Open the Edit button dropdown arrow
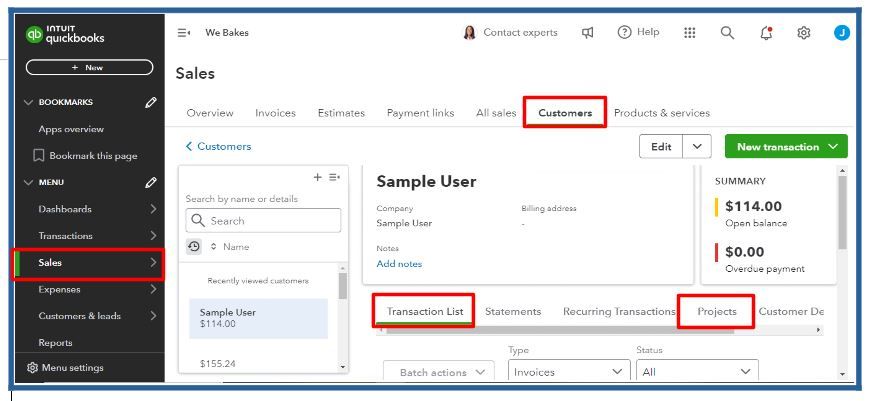Image resolution: width=872 pixels, height=401 pixels. pos(697,147)
